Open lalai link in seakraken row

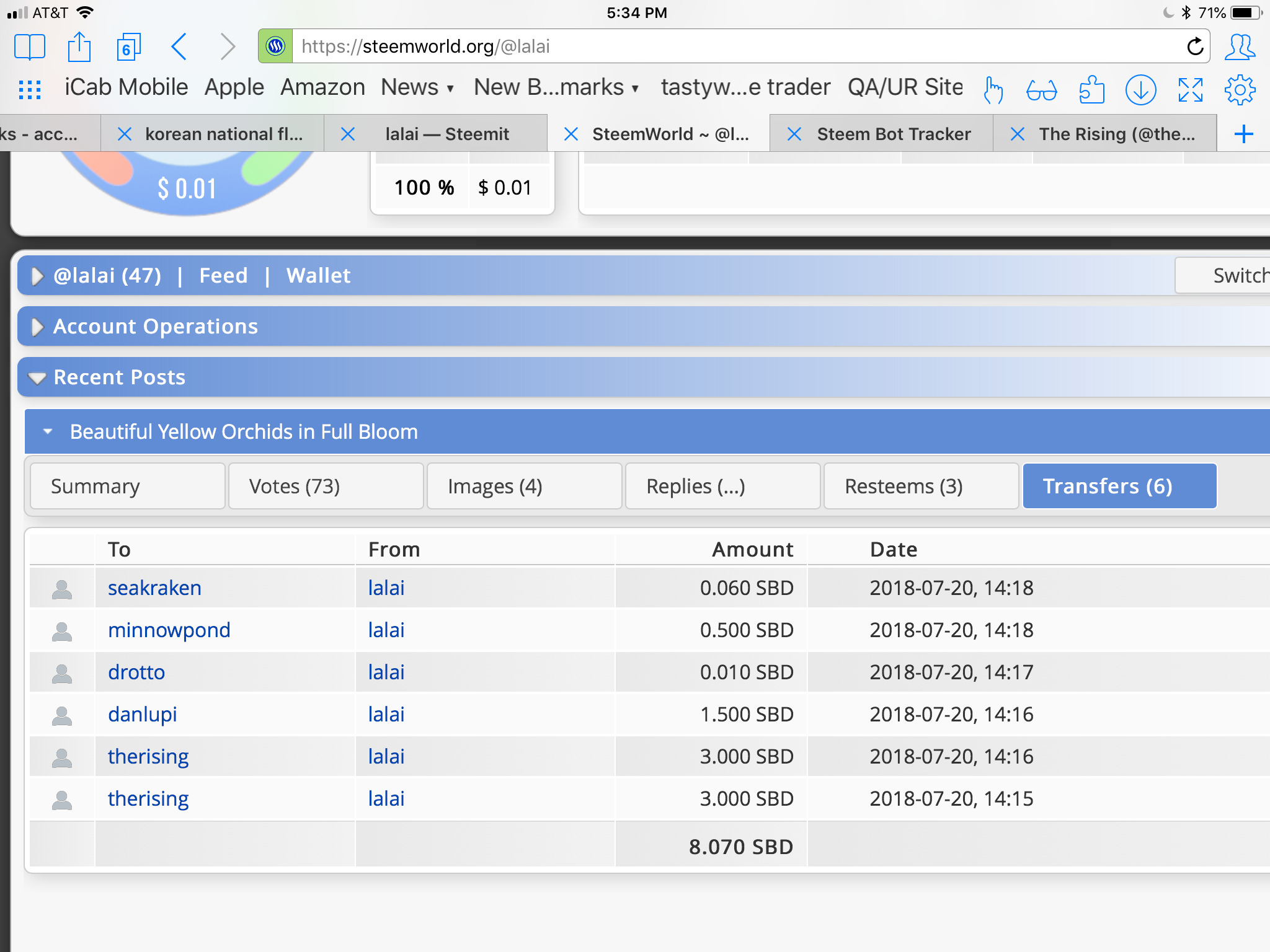pos(386,588)
